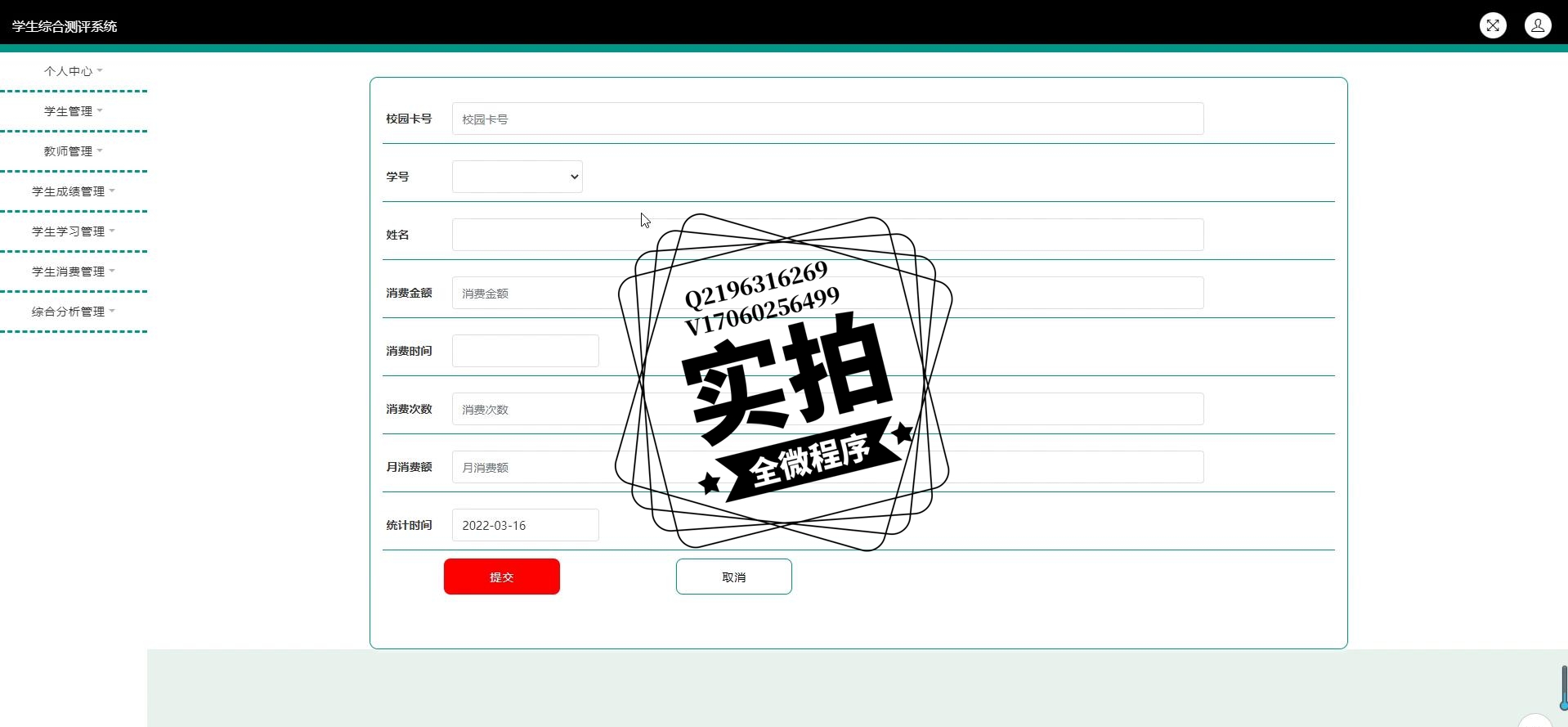Expand the 教师管理 menu

point(74,151)
